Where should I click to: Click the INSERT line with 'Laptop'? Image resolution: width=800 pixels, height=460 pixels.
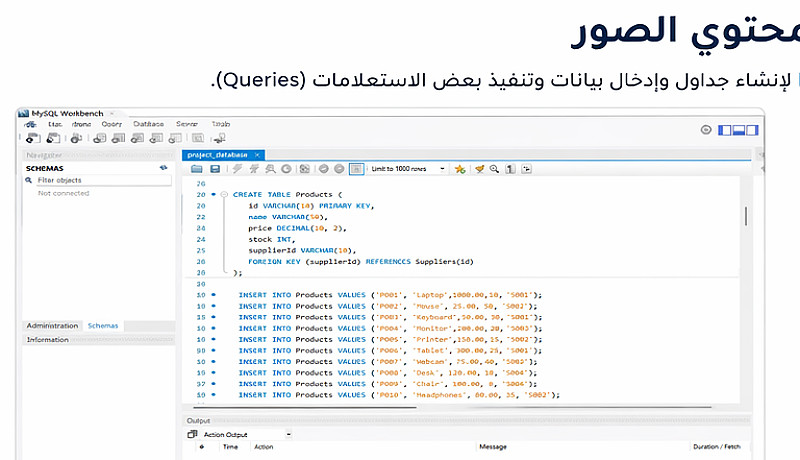[x=390, y=295]
